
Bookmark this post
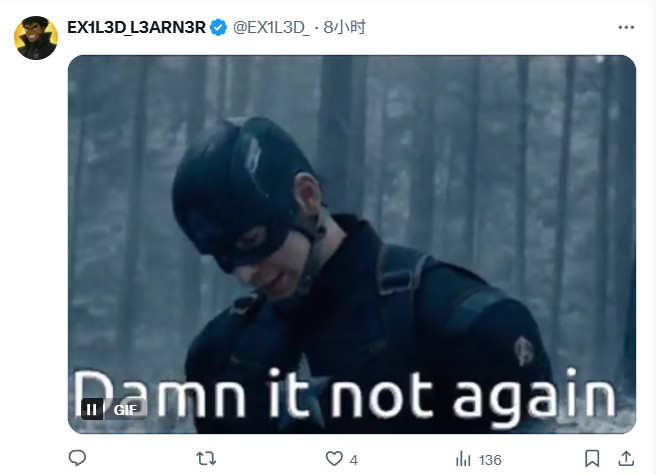(x=592, y=459)
